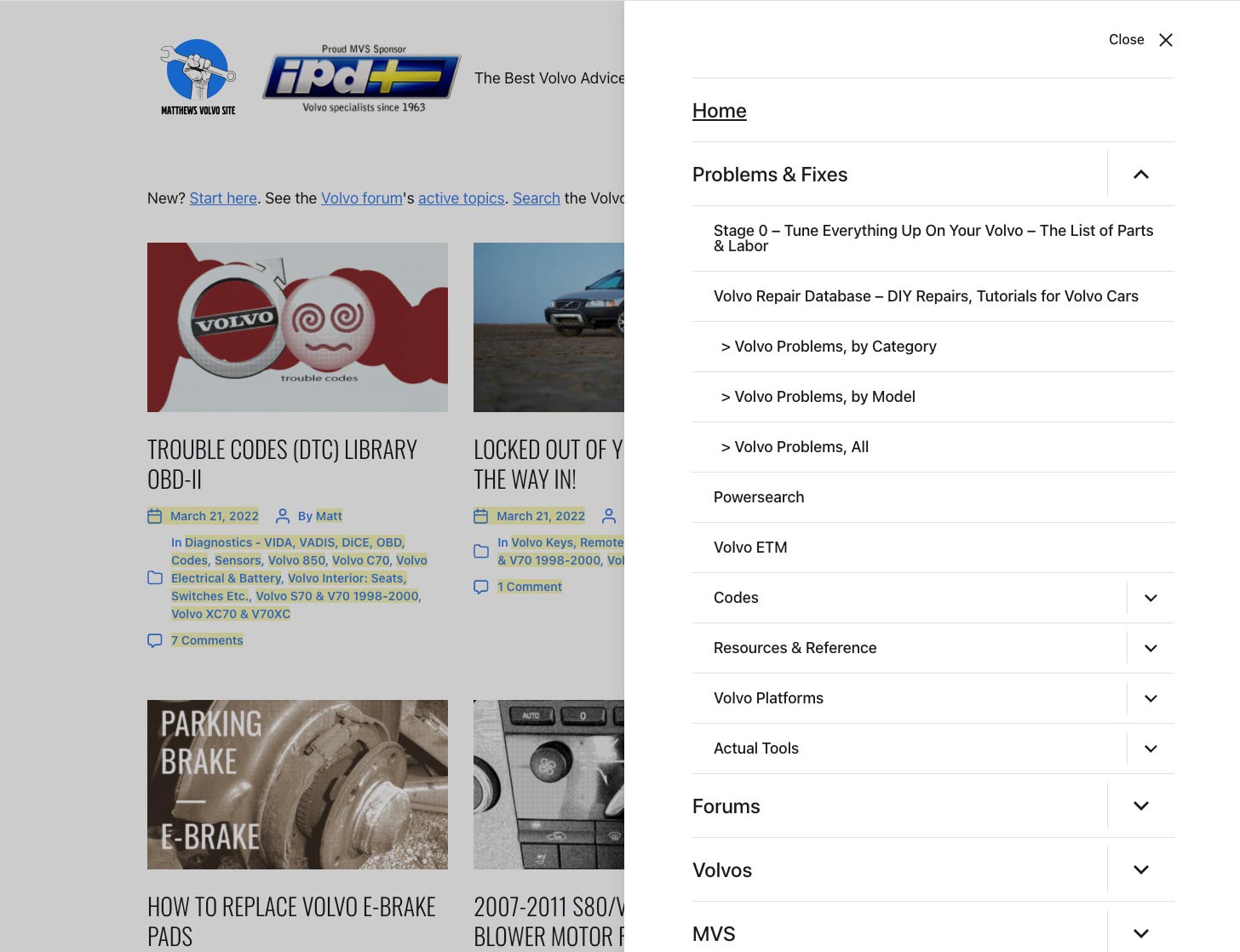Viewport: 1240px width, 952px height.
Task: Click the iPd sponsor banner logo
Action: tap(363, 78)
